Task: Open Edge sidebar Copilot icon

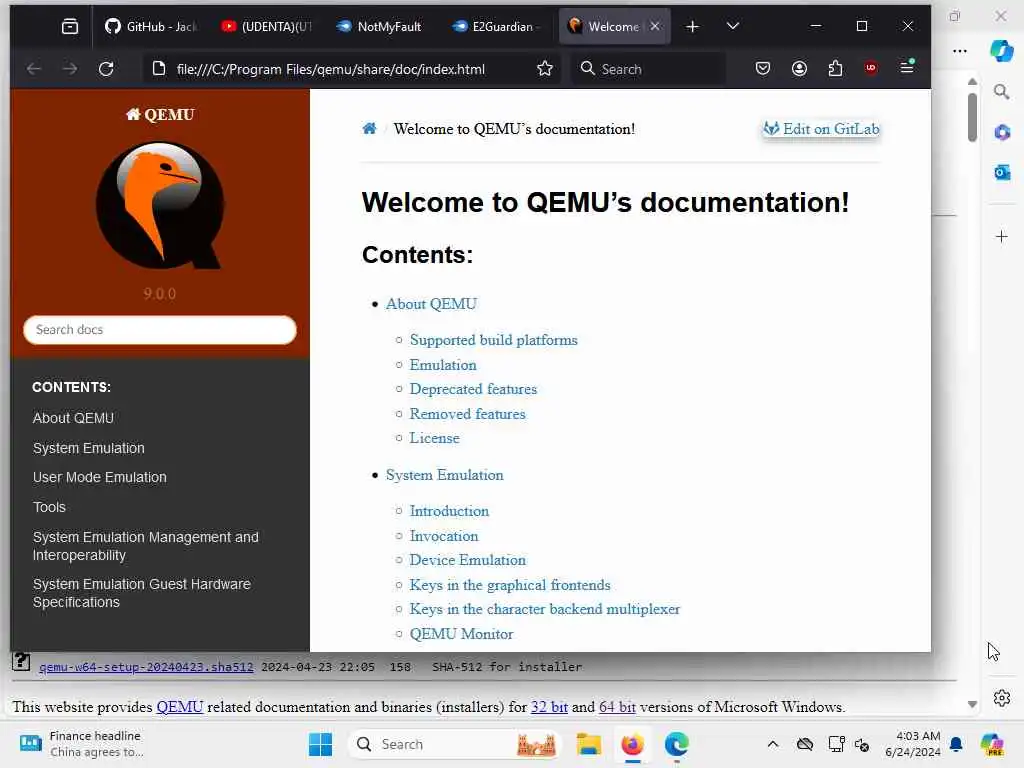Action: (1001, 50)
